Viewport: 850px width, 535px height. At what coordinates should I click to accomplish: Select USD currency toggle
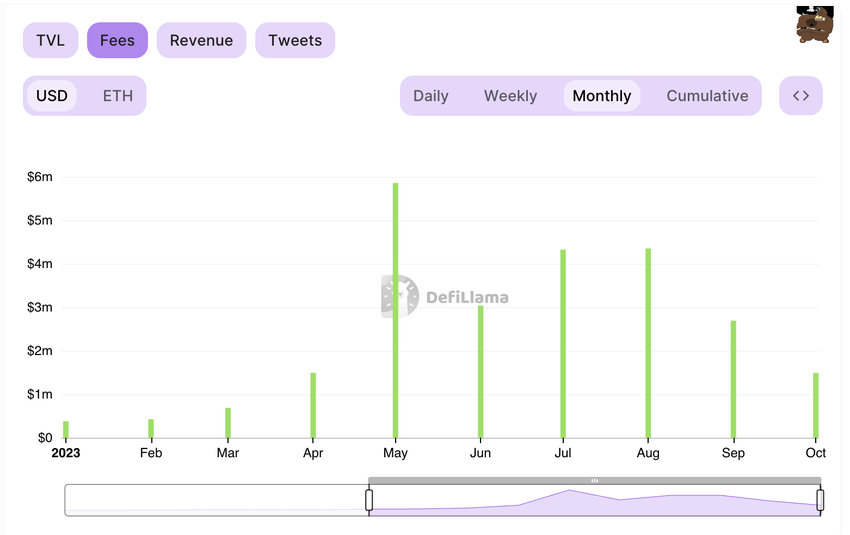(x=52, y=96)
